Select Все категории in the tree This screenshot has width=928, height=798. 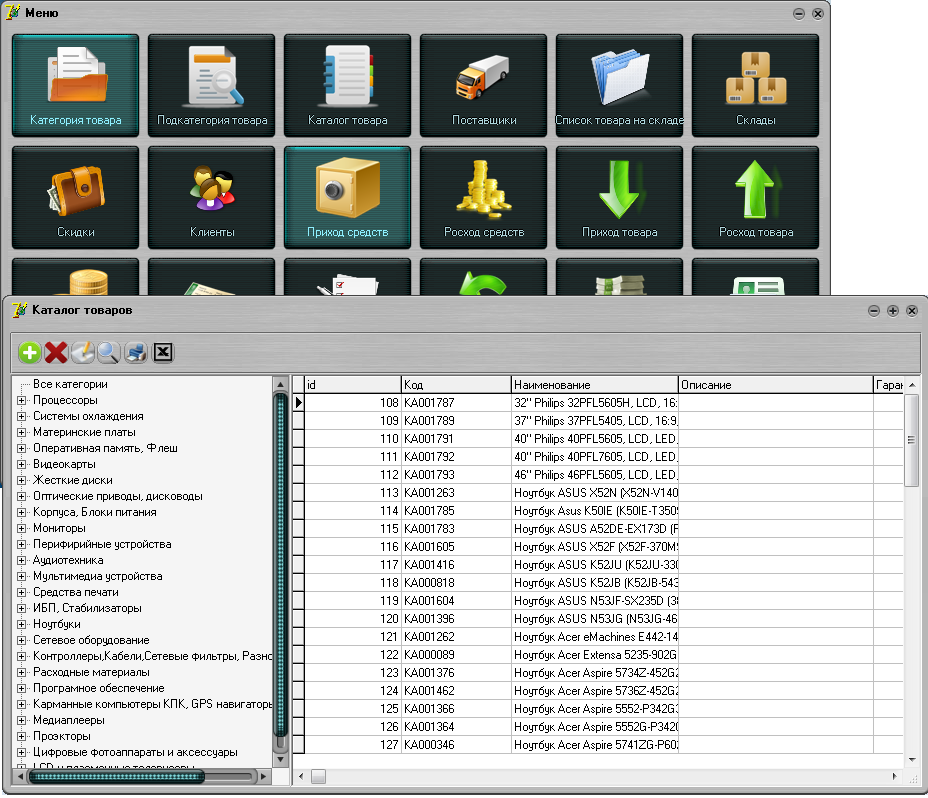pyautogui.click(x=70, y=384)
